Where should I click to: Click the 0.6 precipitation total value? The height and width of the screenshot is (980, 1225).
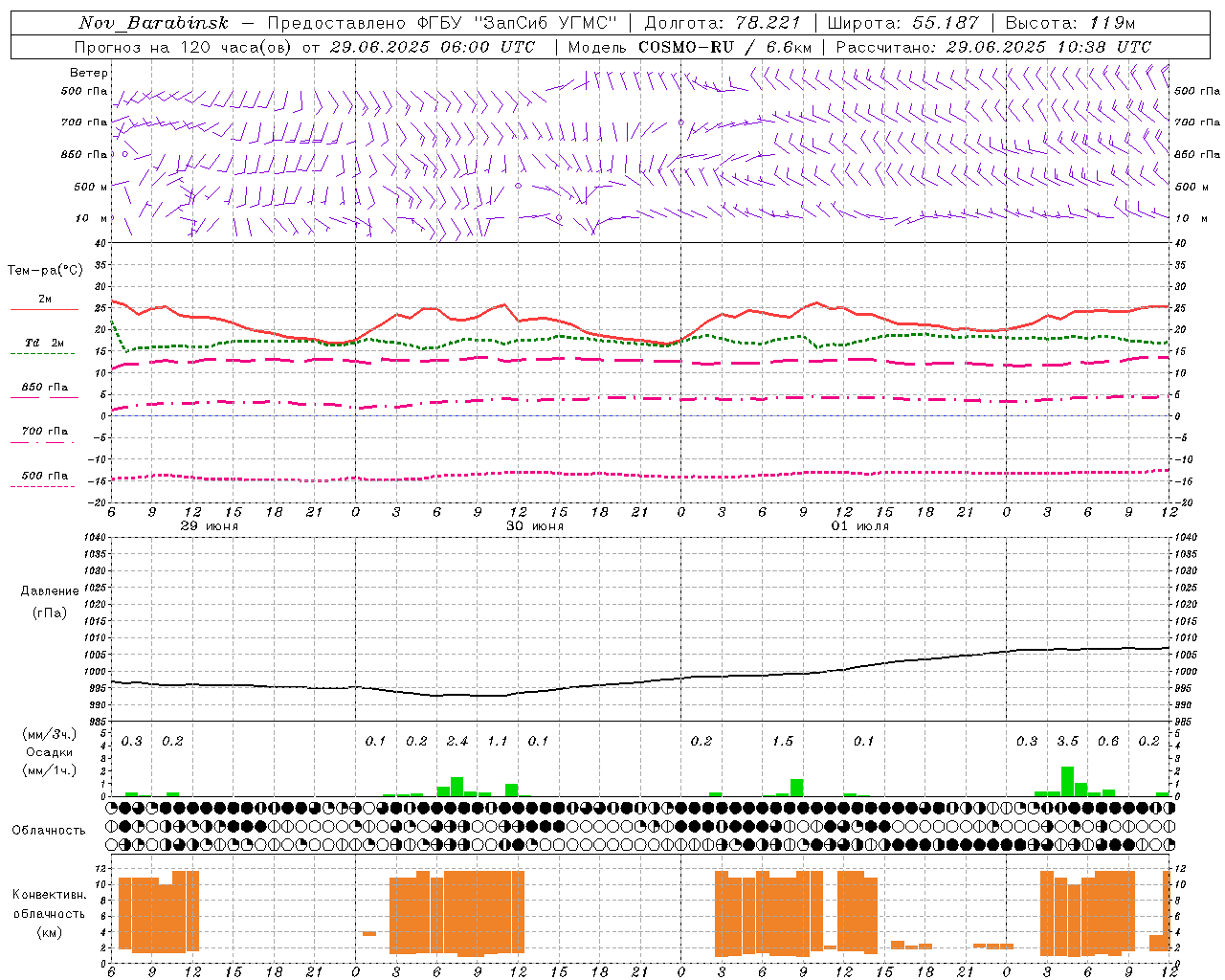[x=1108, y=741]
